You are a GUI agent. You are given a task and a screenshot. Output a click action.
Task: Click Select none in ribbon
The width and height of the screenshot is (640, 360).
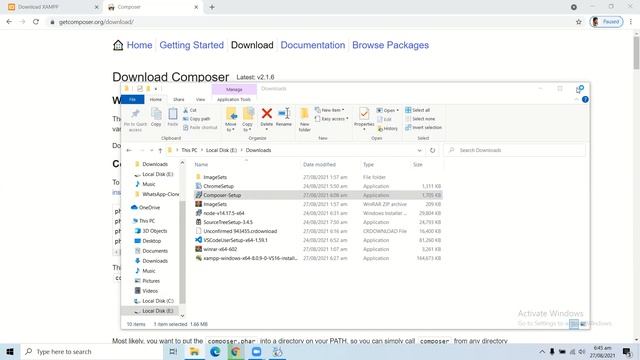pos(420,119)
